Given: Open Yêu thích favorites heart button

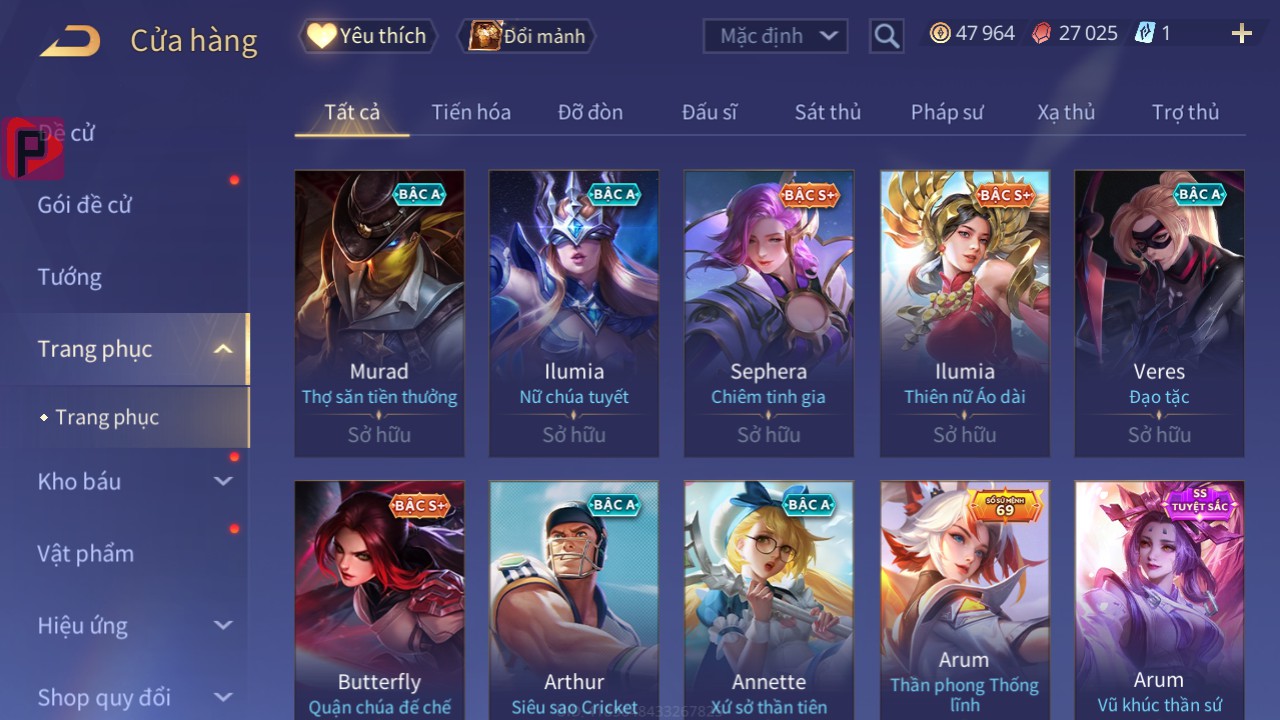Looking at the screenshot, I should [x=368, y=36].
